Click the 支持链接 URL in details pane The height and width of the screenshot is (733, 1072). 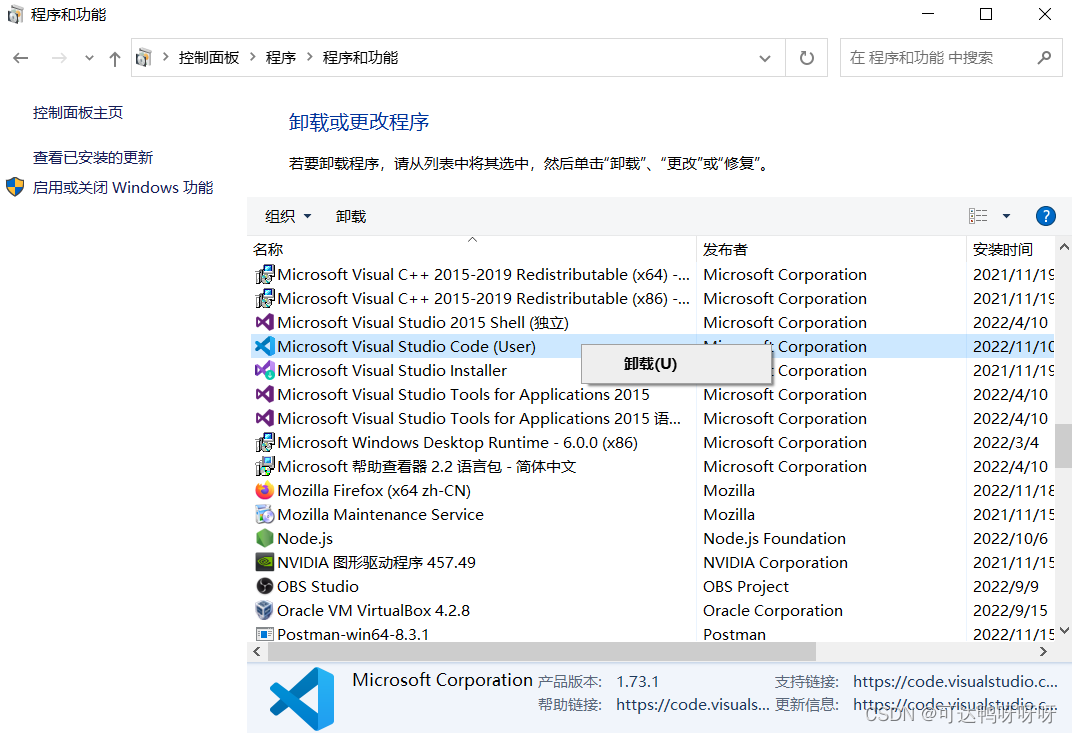coord(954,681)
